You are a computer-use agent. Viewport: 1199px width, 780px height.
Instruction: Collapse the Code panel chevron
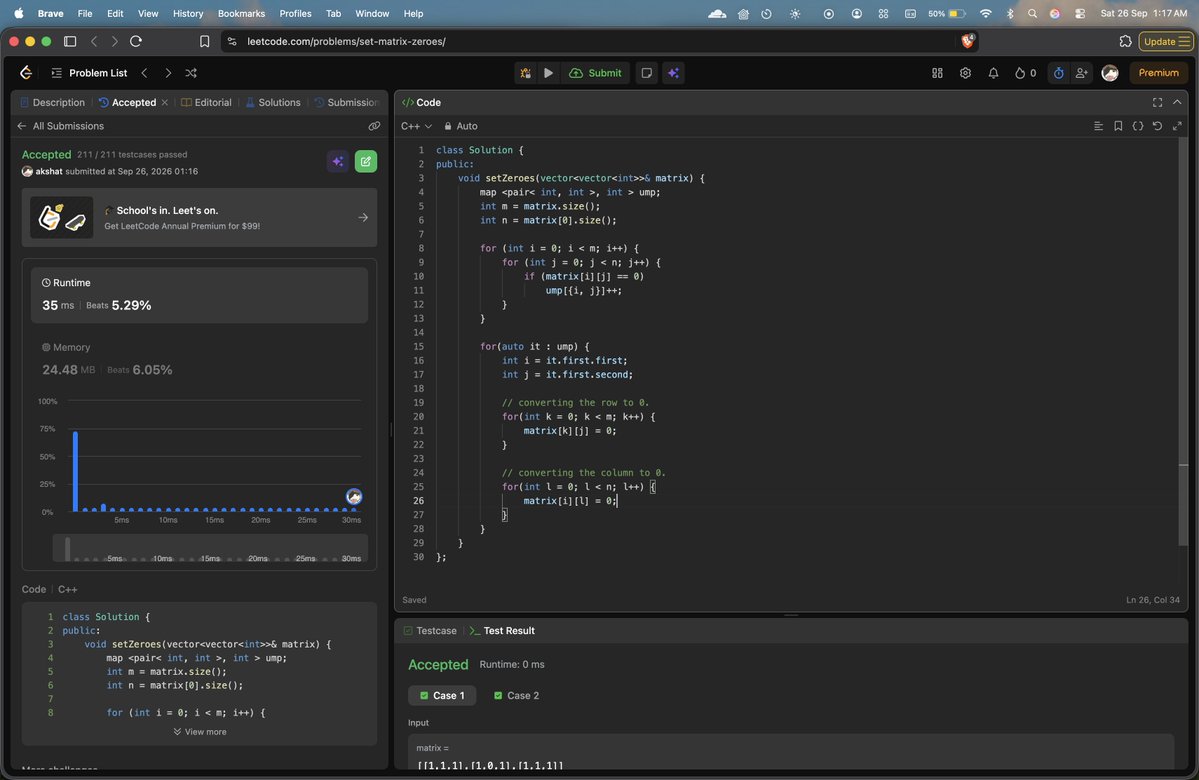pyautogui.click(x=1177, y=102)
